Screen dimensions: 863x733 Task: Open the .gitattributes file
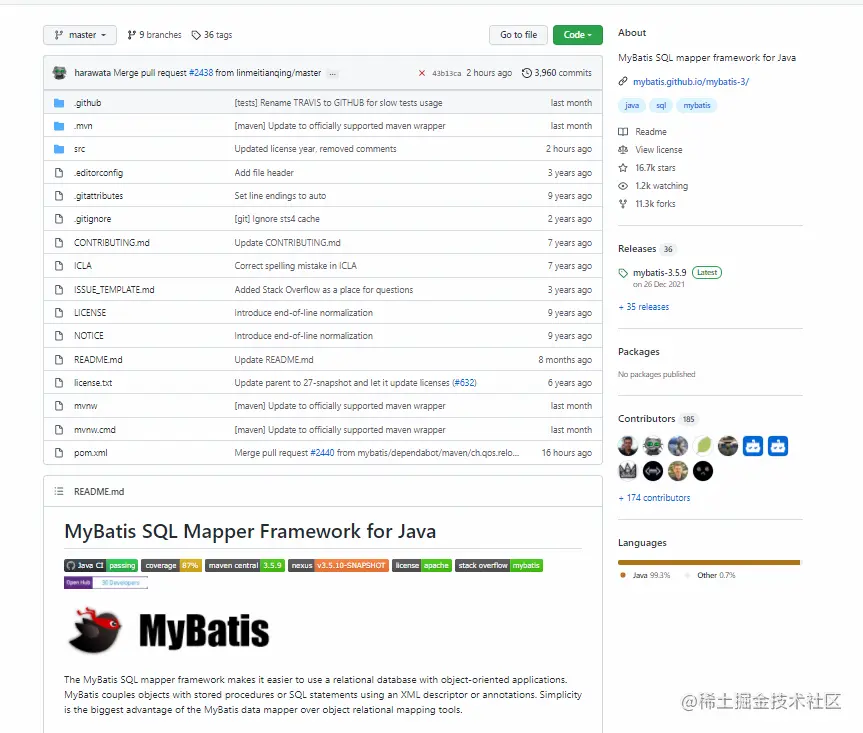(x=99, y=196)
